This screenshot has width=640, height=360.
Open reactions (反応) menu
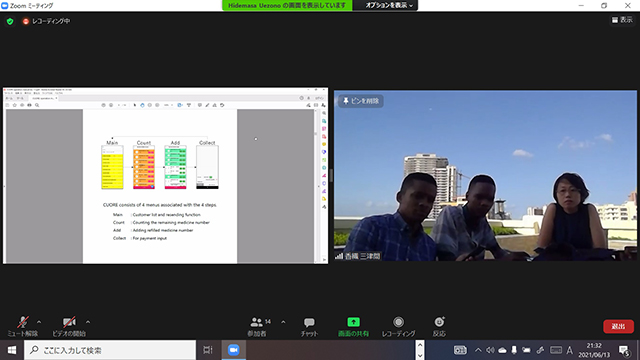[x=439, y=326]
